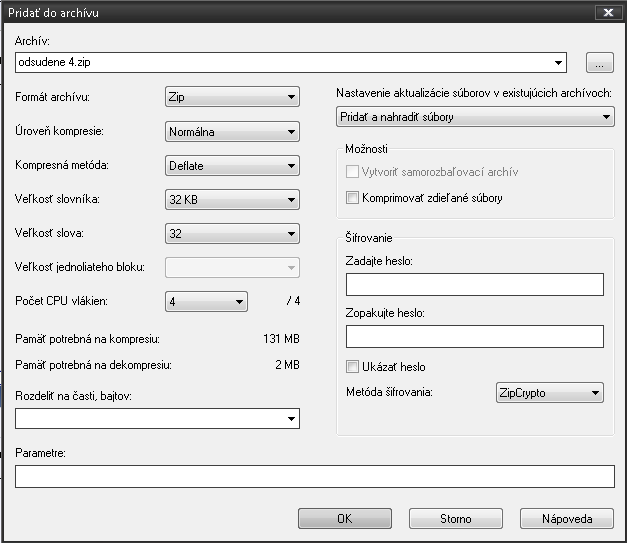Viewport: 627px width, 543px height.
Task: Close the Pridať do archívu dialog
Action: pyautogui.click(x=605, y=12)
